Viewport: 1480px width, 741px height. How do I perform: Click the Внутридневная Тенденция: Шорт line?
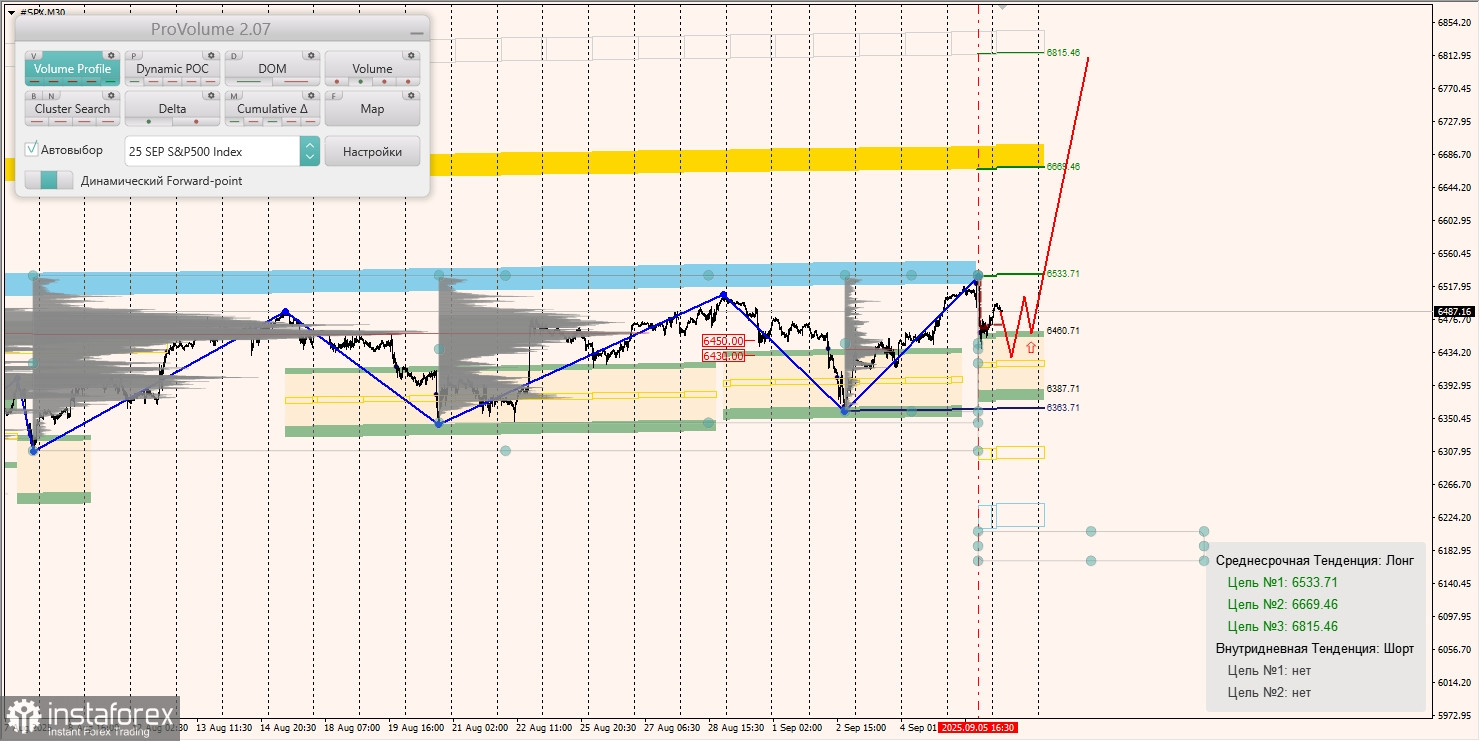[x=1315, y=648]
